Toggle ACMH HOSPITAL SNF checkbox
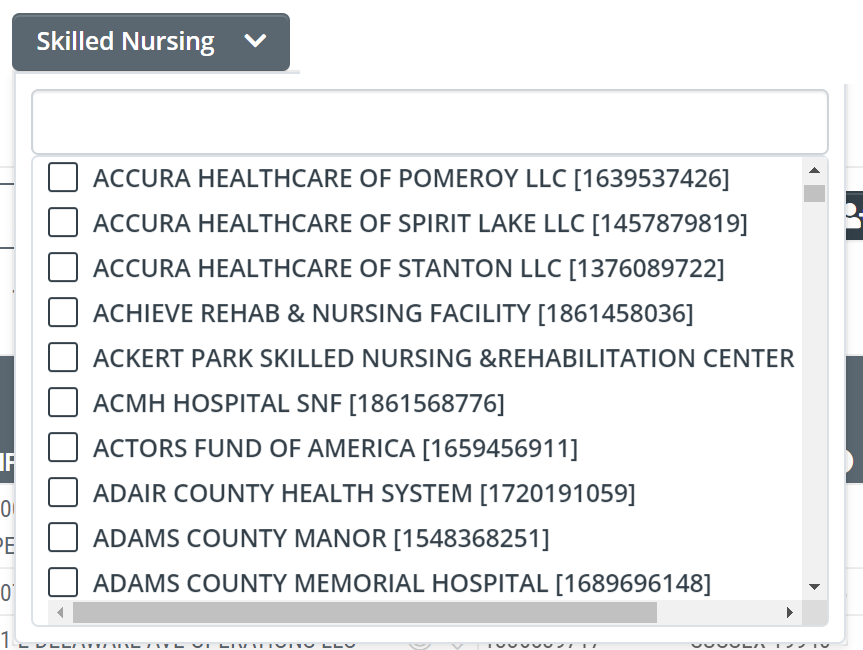The height and width of the screenshot is (650, 863). (x=63, y=402)
